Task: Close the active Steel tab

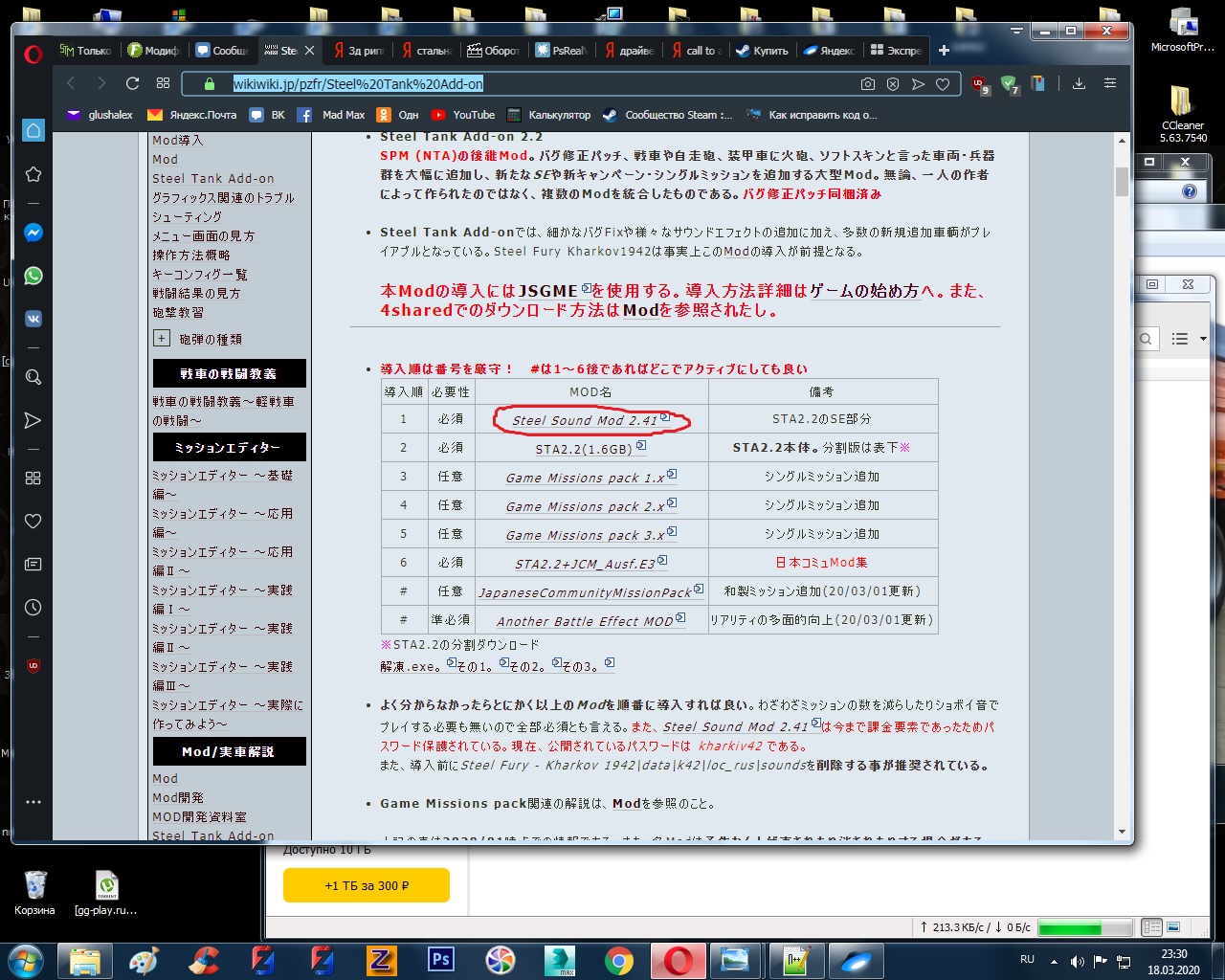Action: [309, 51]
